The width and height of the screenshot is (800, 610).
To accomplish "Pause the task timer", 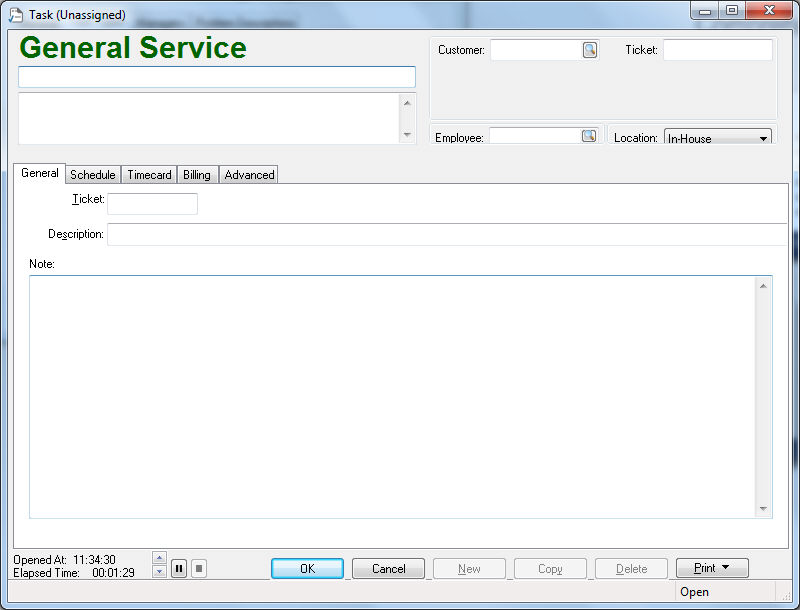I will (178, 568).
